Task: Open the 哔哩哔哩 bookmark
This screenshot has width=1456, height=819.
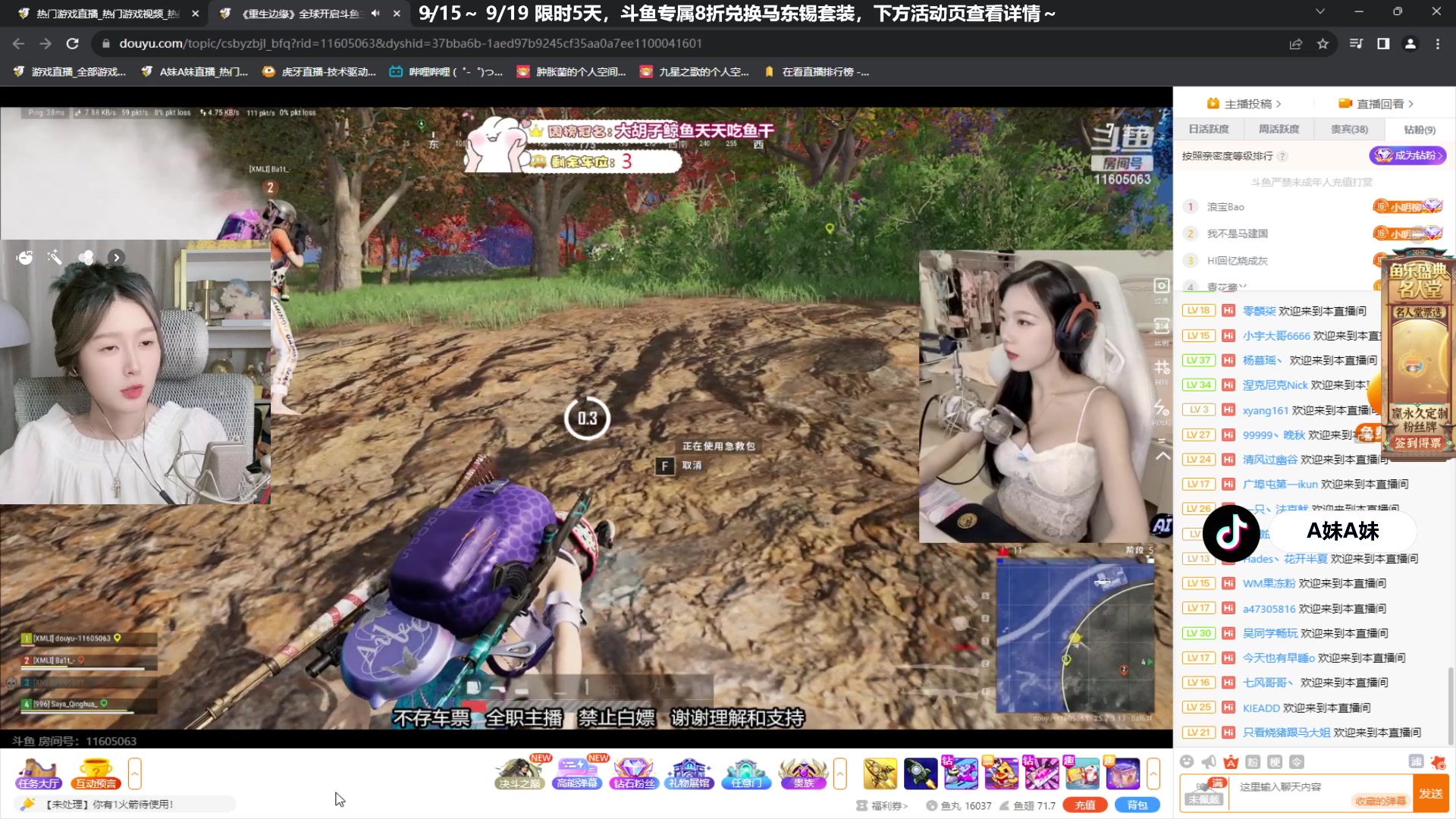Action: (x=446, y=72)
